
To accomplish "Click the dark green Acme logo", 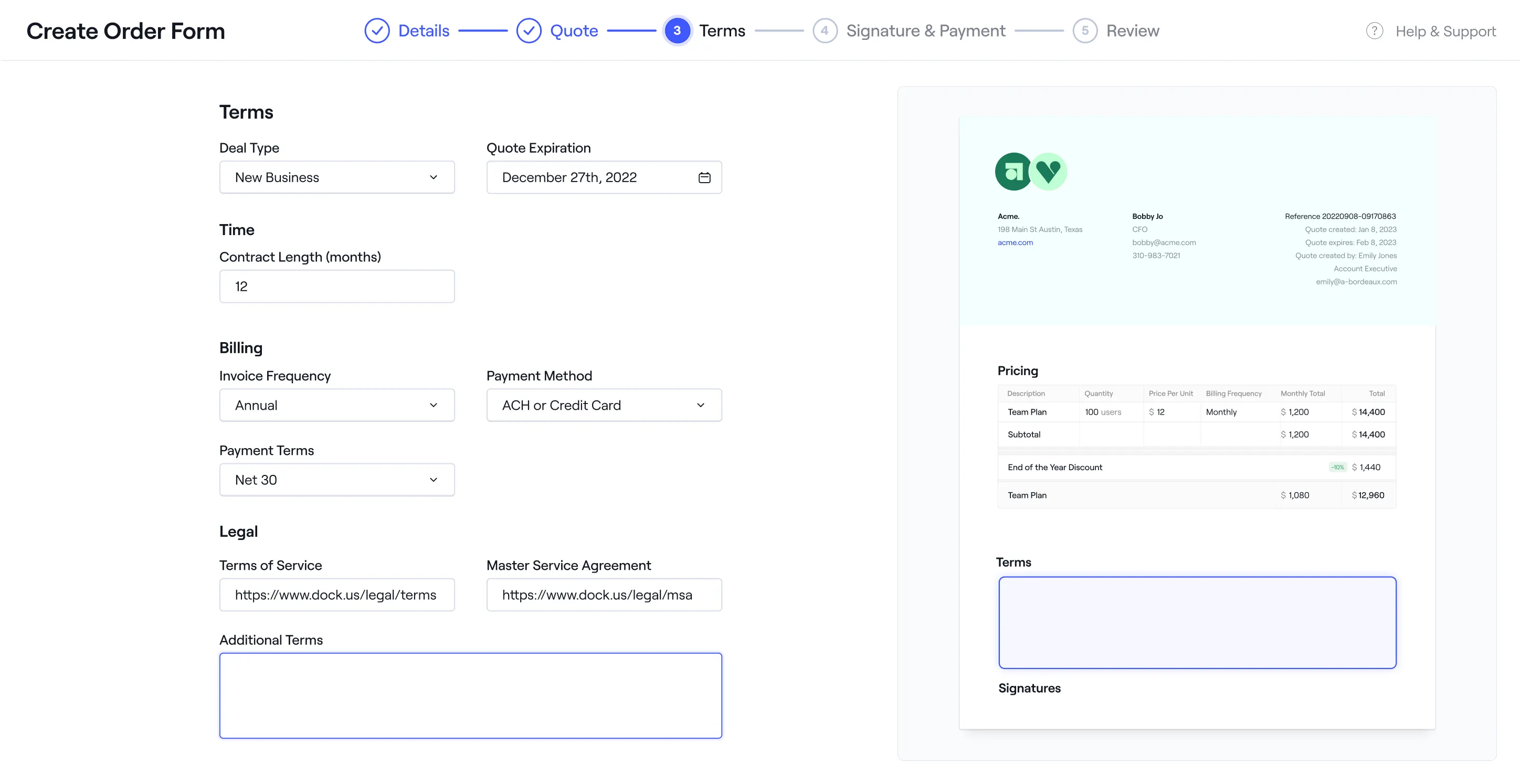I will (1013, 172).
